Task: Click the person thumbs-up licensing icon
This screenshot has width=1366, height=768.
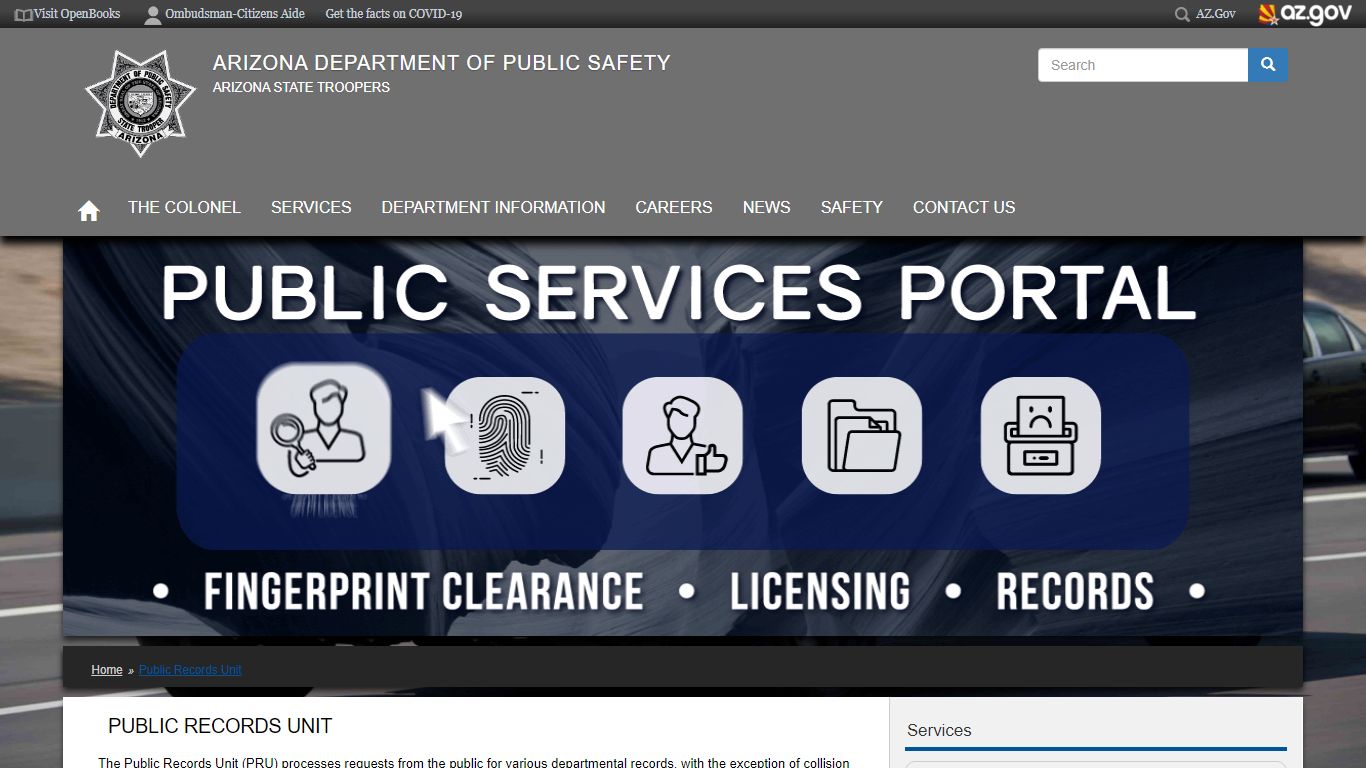Action: pos(683,435)
